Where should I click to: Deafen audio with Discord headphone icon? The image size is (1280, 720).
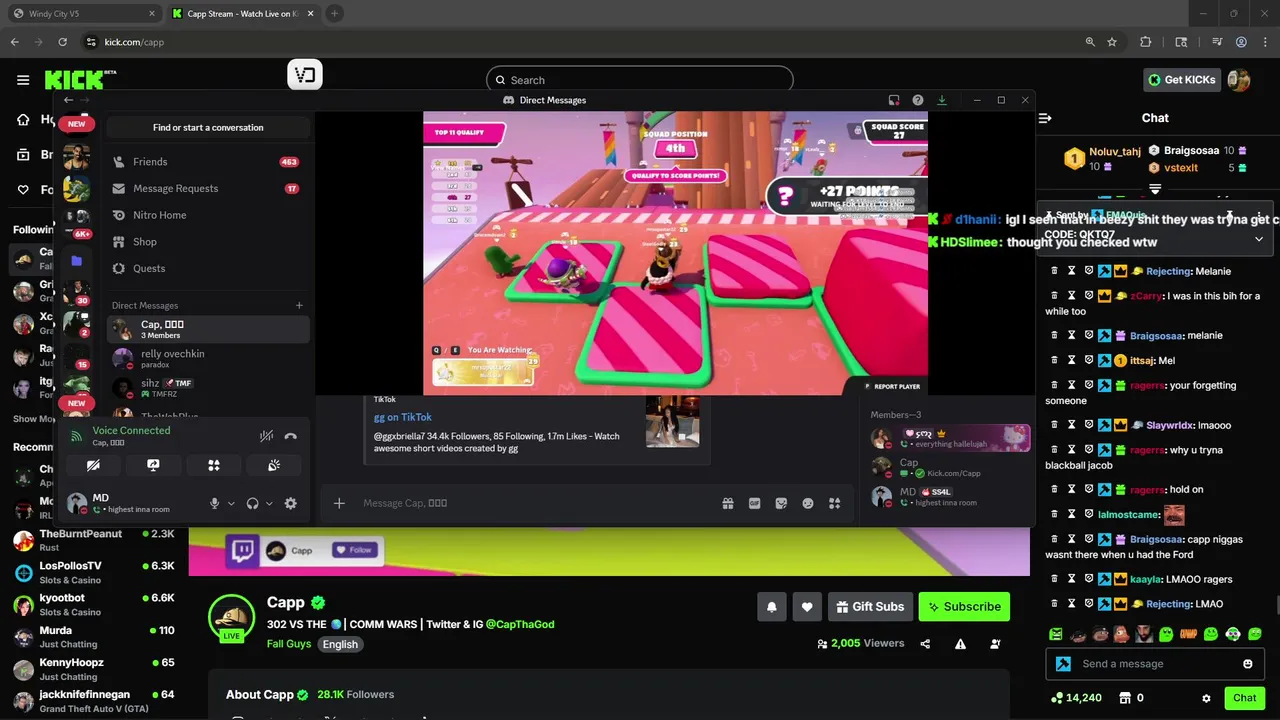coord(252,503)
